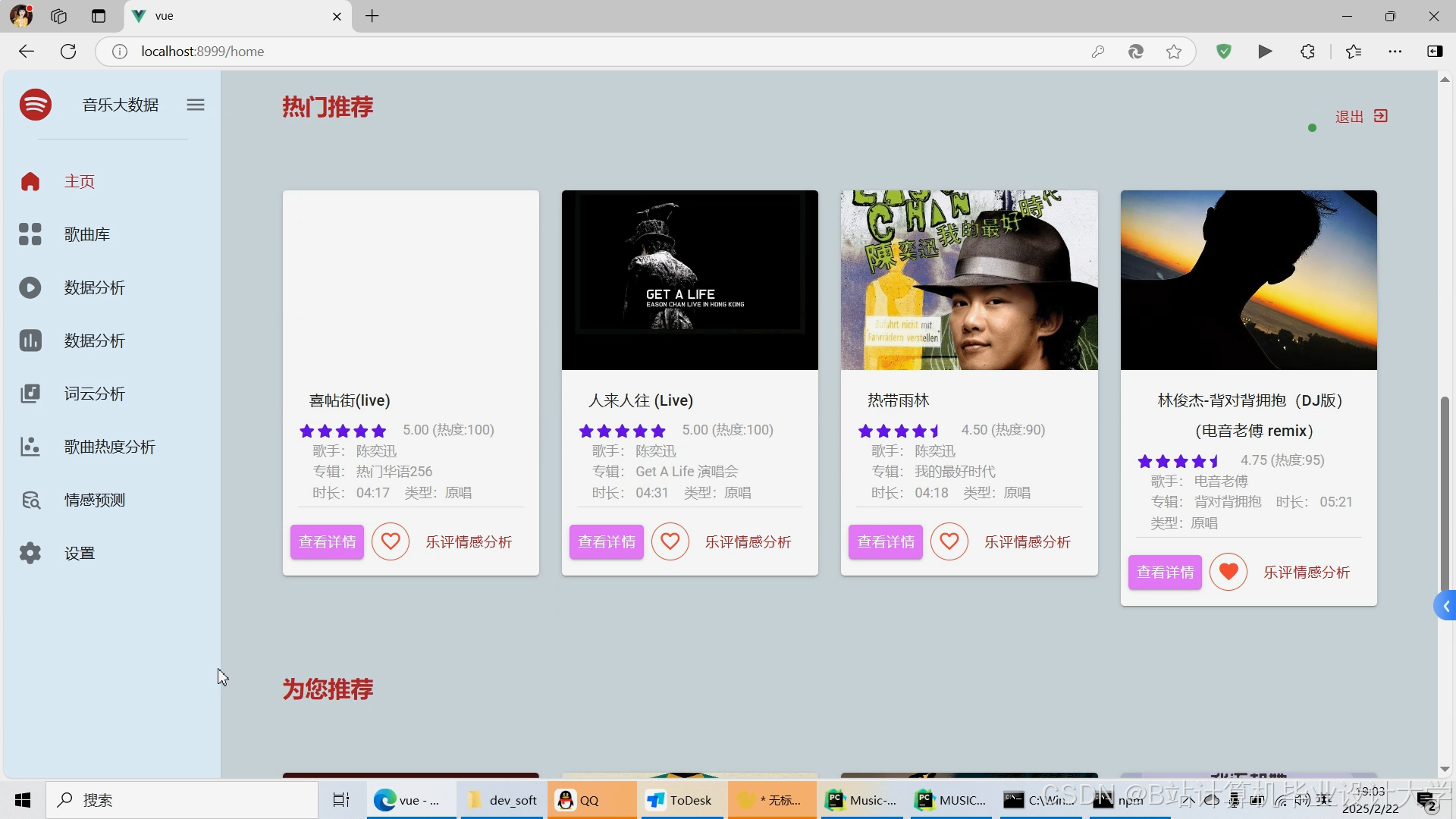Image resolution: width=1456 pixels, height=819 pixels.
Task: Open QQ from the Windows taskbar
Action: [581, 800]
